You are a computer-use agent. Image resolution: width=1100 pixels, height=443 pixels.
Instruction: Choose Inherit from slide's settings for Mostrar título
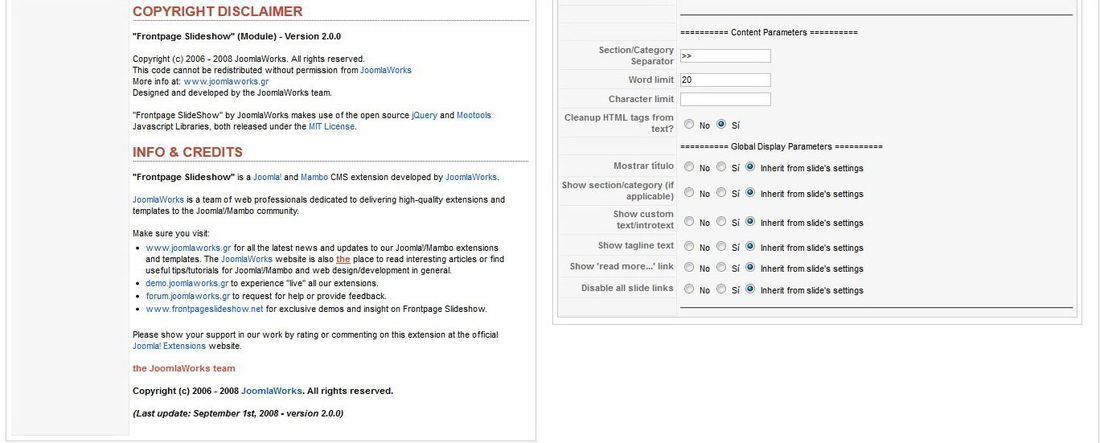point(750,167)
